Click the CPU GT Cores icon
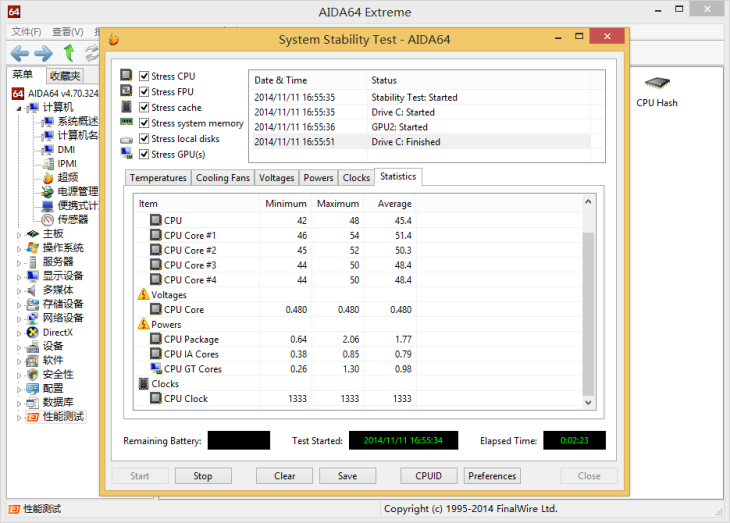730x523 pixels. coord(155,368)
